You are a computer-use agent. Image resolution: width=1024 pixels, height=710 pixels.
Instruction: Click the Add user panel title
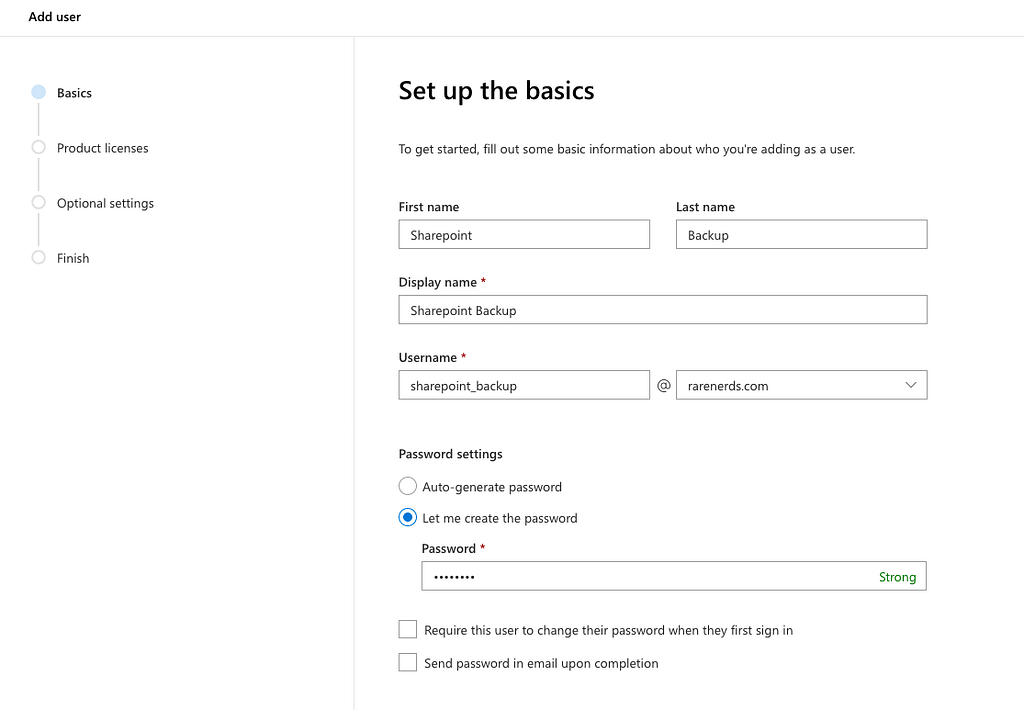(x=55, y=17)
